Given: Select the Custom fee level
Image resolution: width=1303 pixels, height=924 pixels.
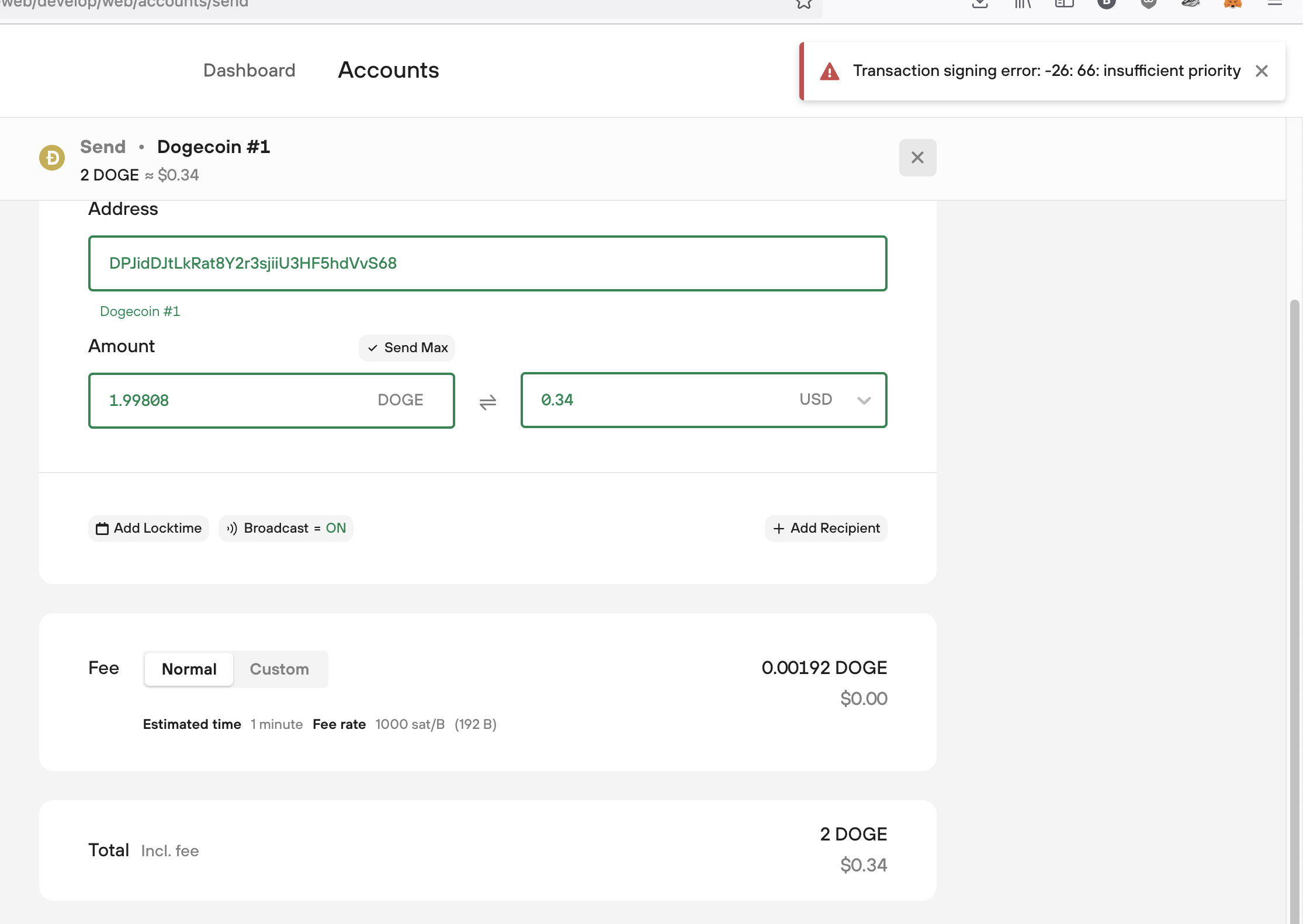Looking at the screenshot, I should [279, 669].
